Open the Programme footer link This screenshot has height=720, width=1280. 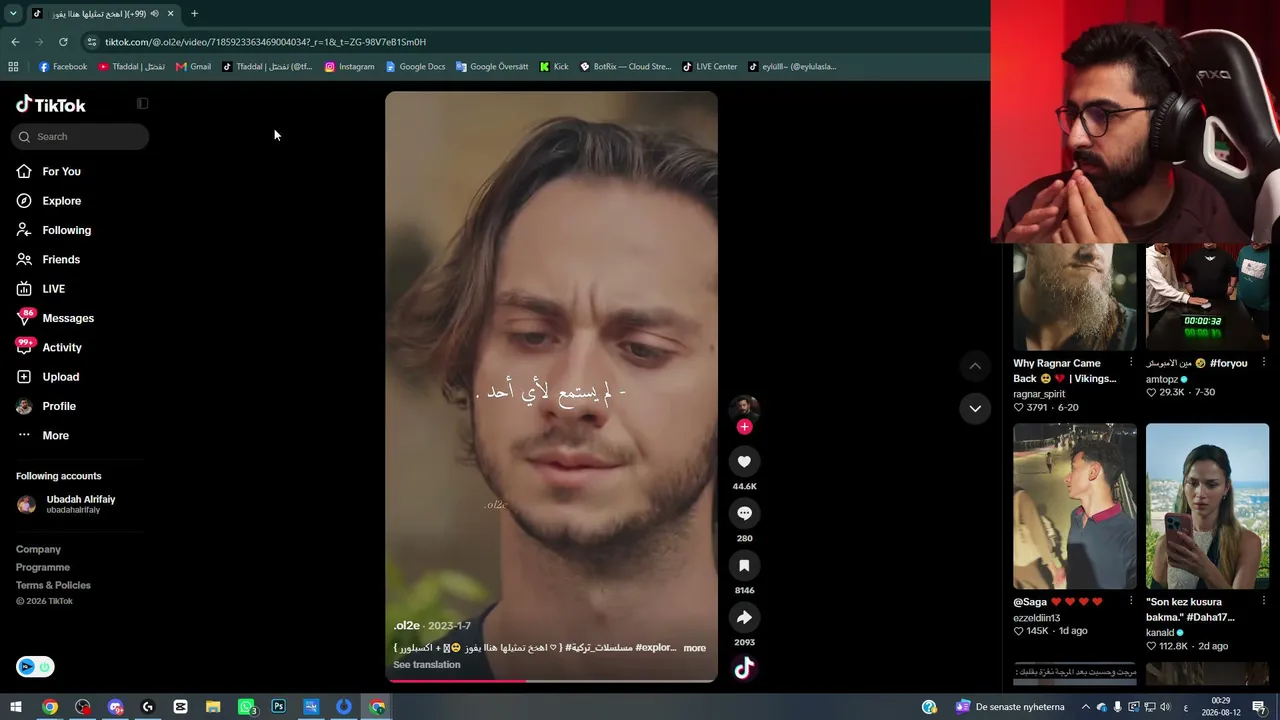click(x=43, y=567)
